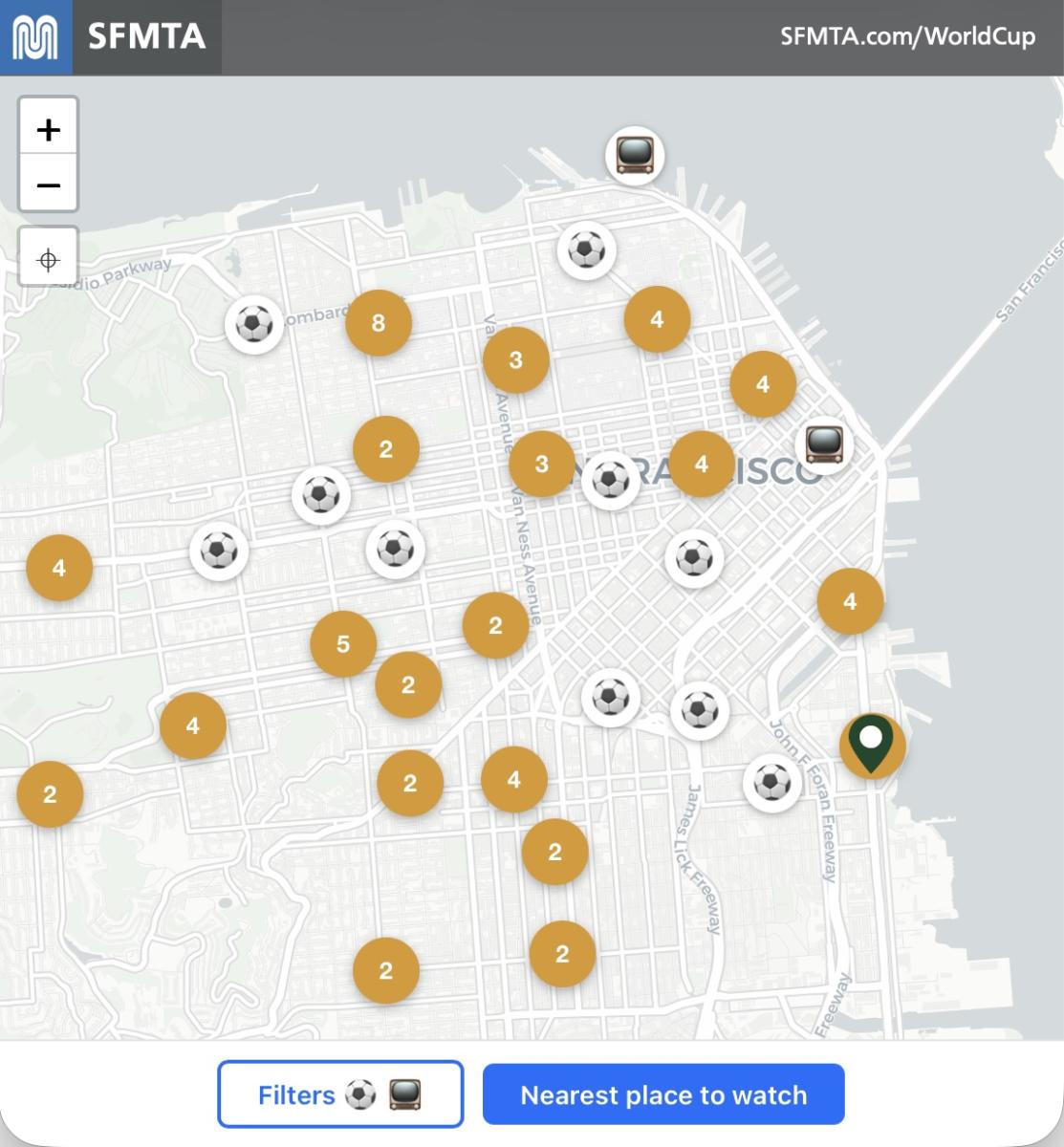Viewport: 1064px width, 1147px height.
Task: Expand cluster 3 above the Van Ness Avenue label
Action: (516, 360)
